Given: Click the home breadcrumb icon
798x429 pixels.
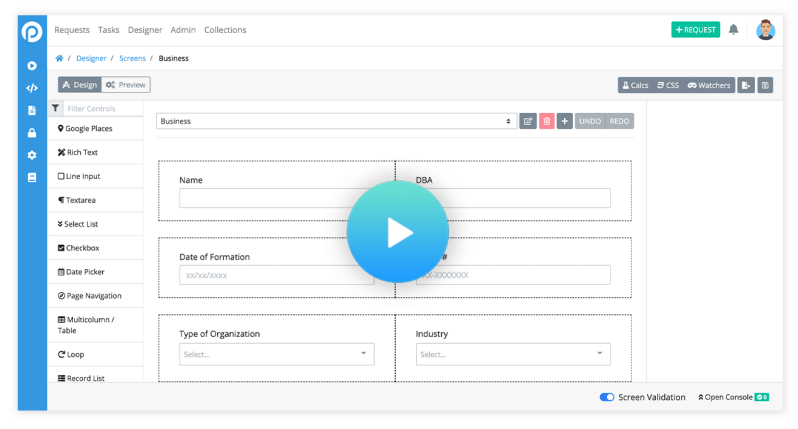Looking at the screenshot, I should 60,58.
